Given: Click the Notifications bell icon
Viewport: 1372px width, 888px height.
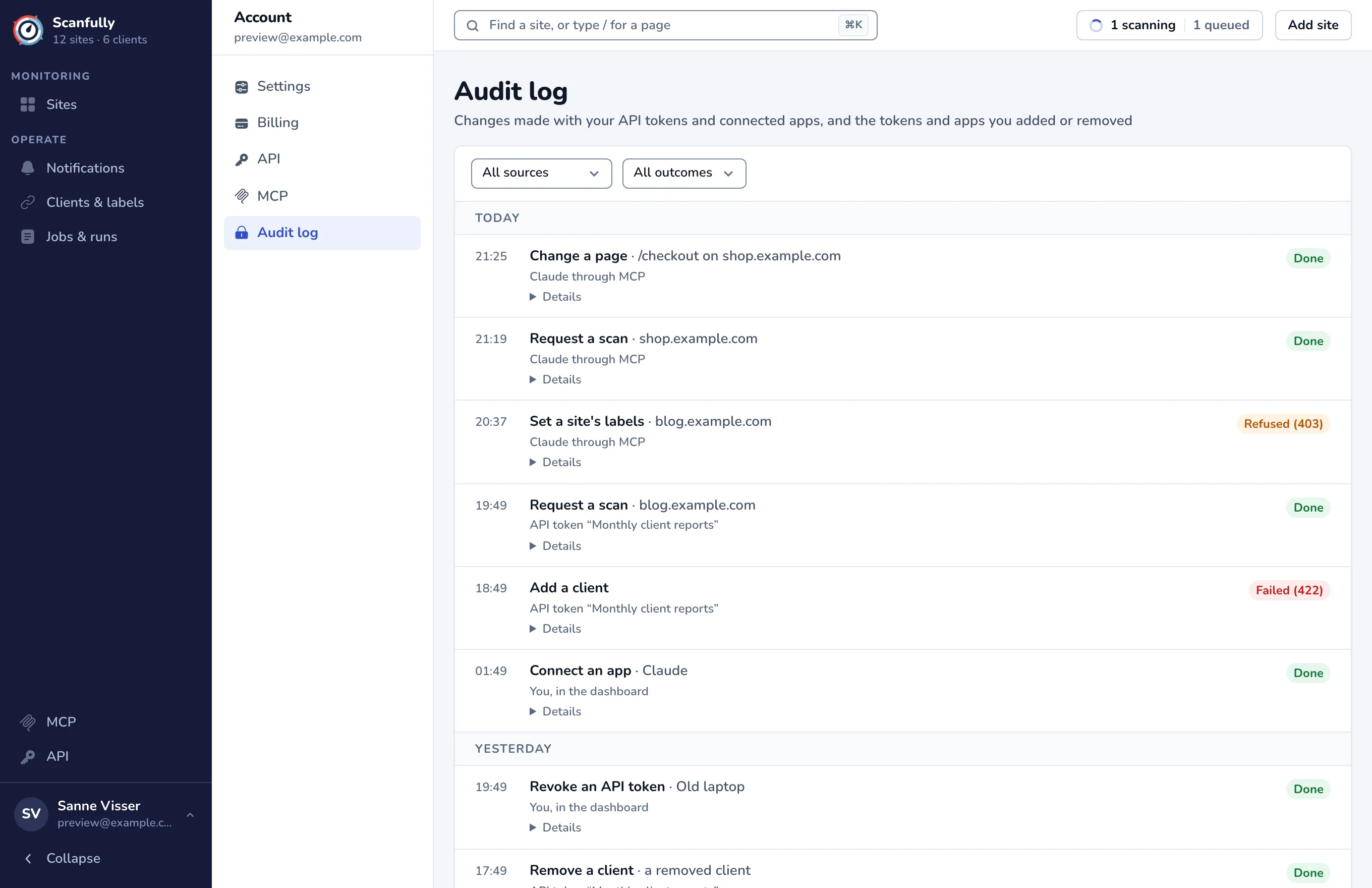Looking at the screenshot, I should 28,168.
